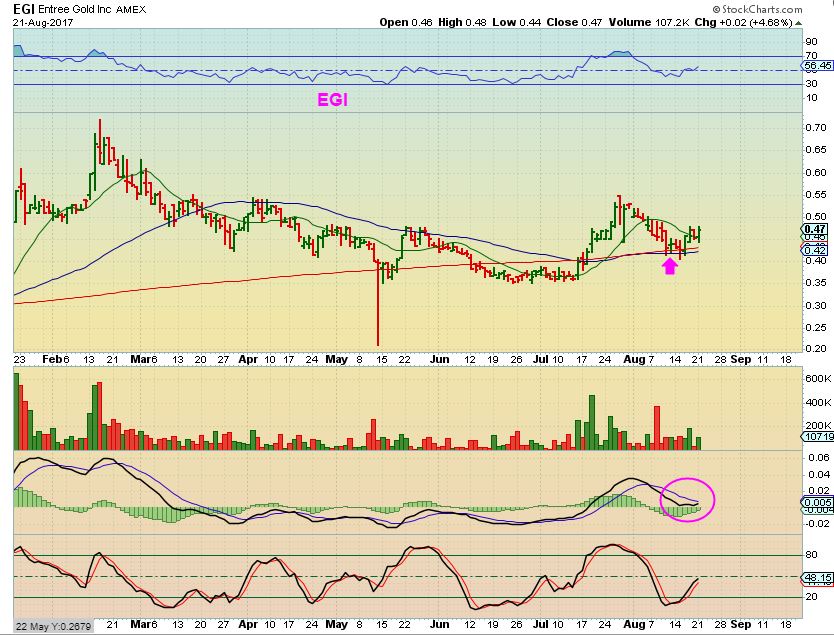Click the tallest green July volume bar

coord(591,422)
